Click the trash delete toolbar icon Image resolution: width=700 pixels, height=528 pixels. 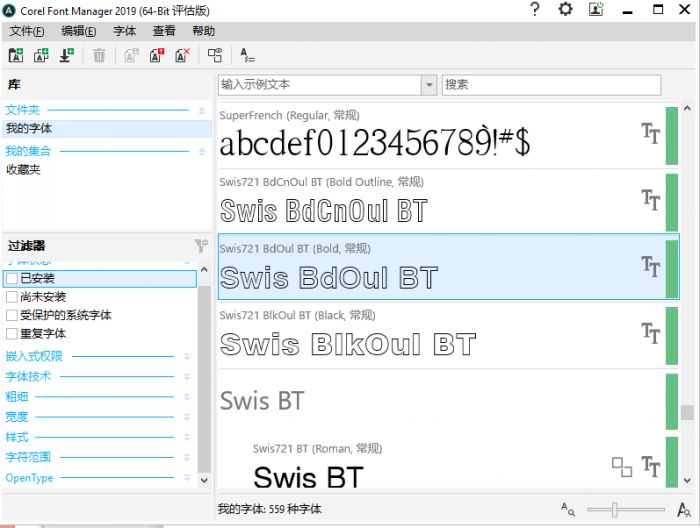(x=99, y=55)
